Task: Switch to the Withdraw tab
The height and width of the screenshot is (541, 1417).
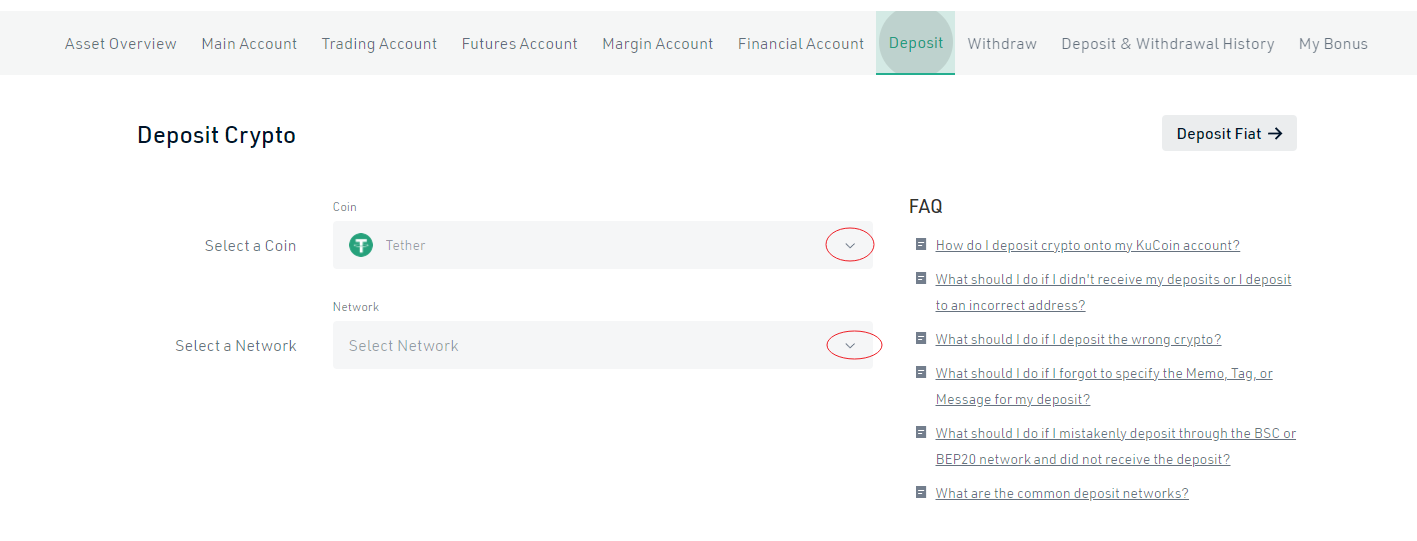Action: (x=1002, y=44)
